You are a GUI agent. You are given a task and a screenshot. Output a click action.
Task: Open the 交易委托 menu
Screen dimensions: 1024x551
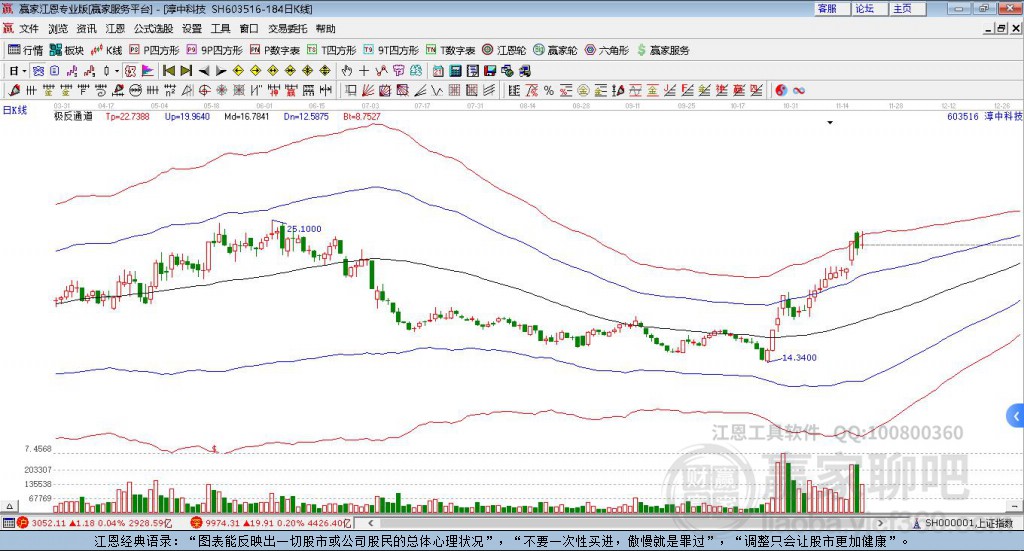(287, 29)
